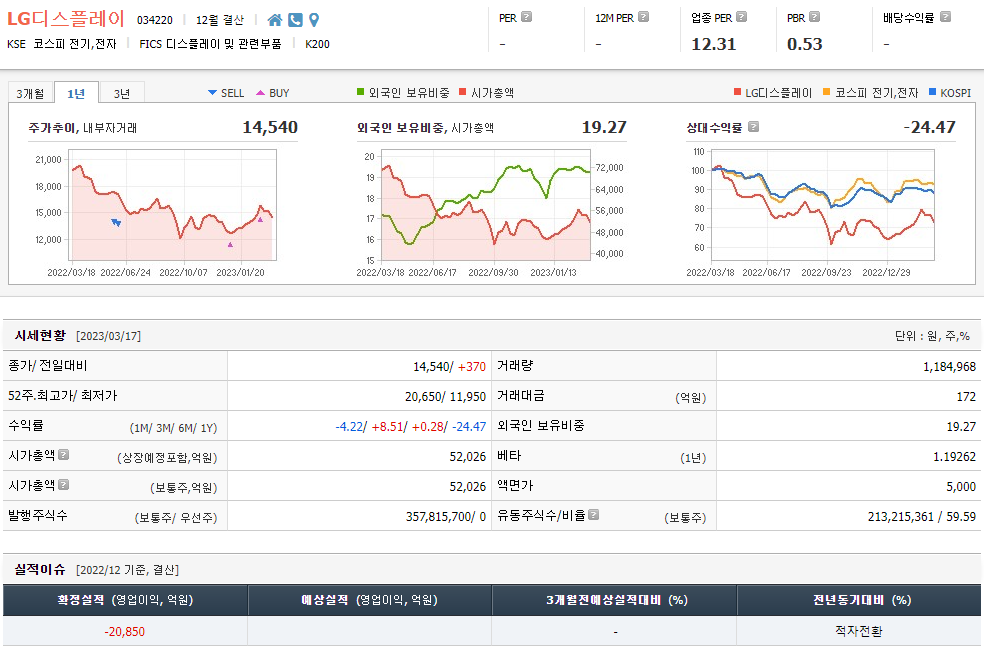Click 유동주식수 value 213,215,361 / 59.59
The width and height of the screenshot is (984, 648).
(x=922, y=517)
